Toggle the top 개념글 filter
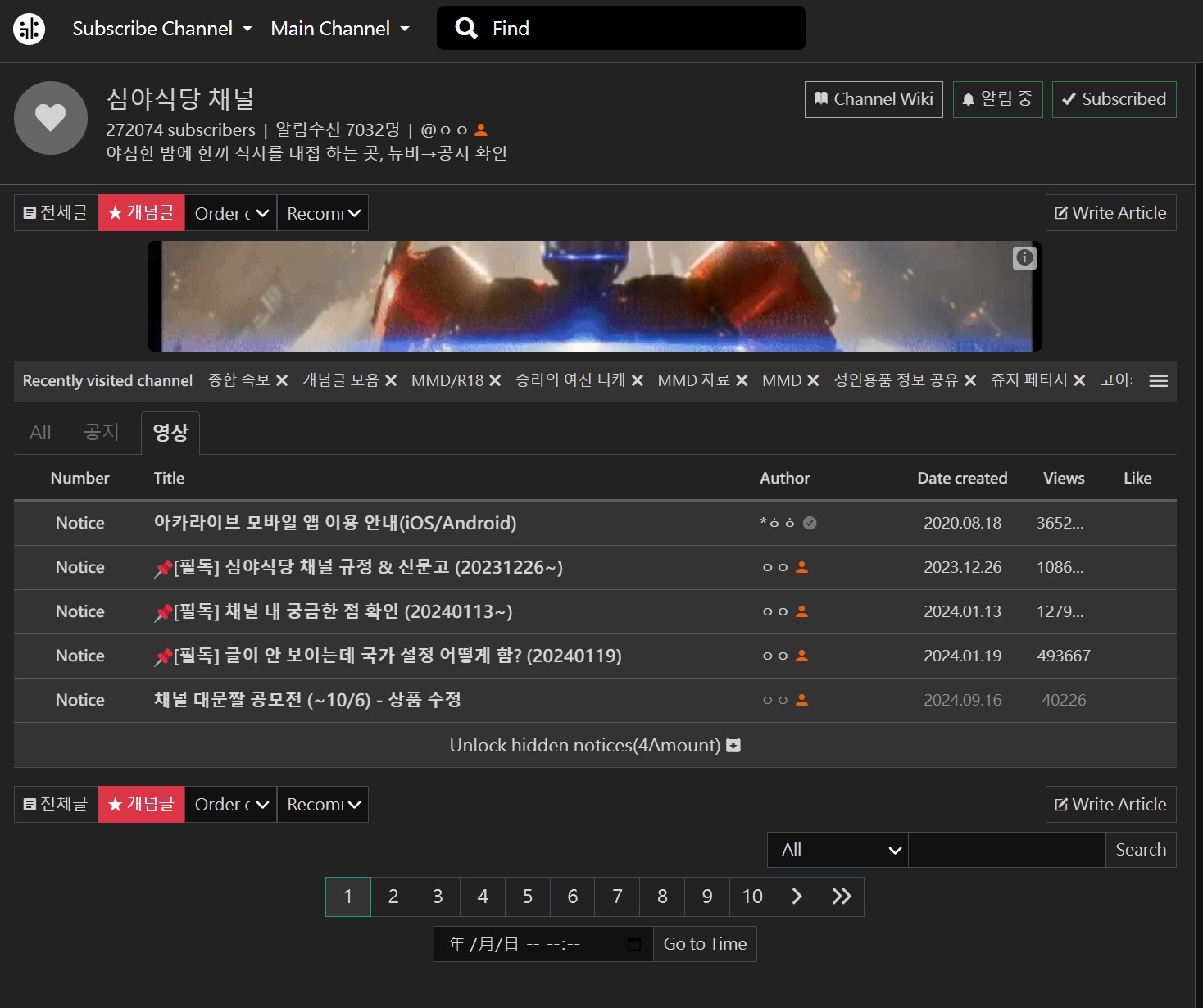1203x1008 pixels. pos(141,213)
